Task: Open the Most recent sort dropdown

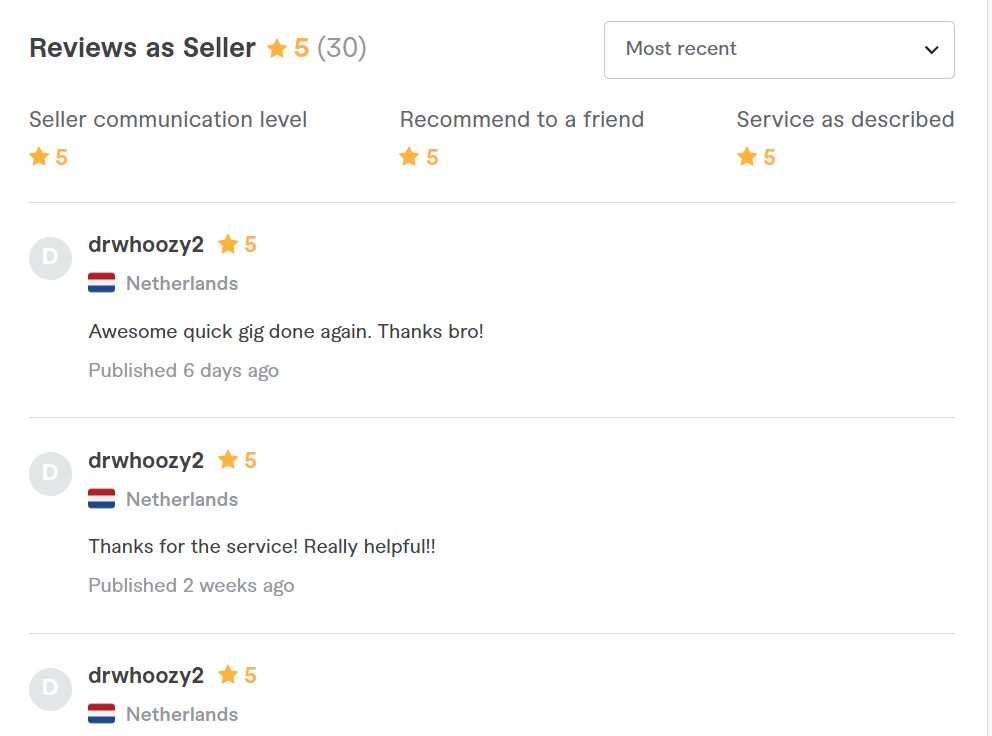Action: [x=779, y=50]
